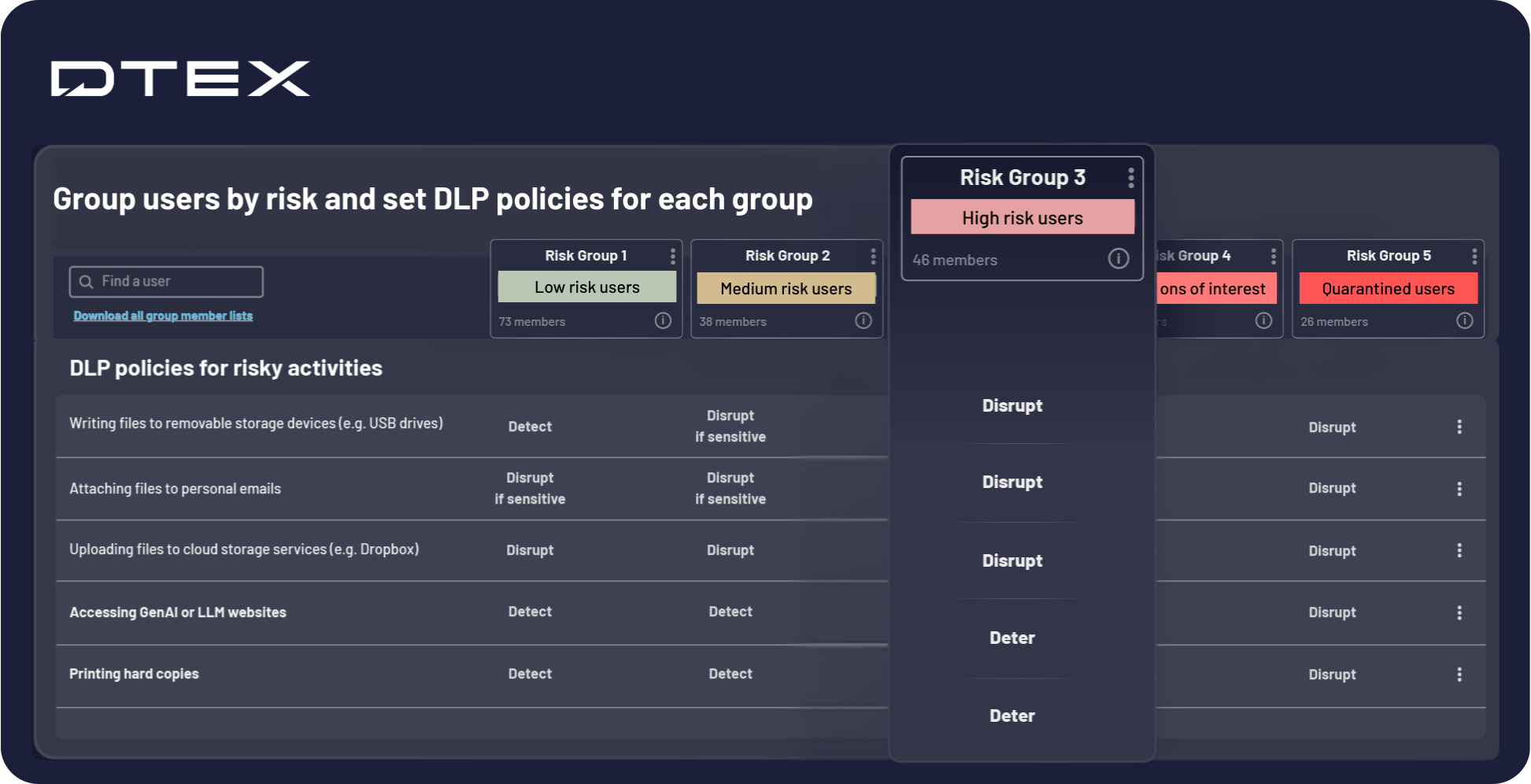Change Risk Group 2 cloud upload policy from Disrupt
1531x784 pixels.
[730, 549]
